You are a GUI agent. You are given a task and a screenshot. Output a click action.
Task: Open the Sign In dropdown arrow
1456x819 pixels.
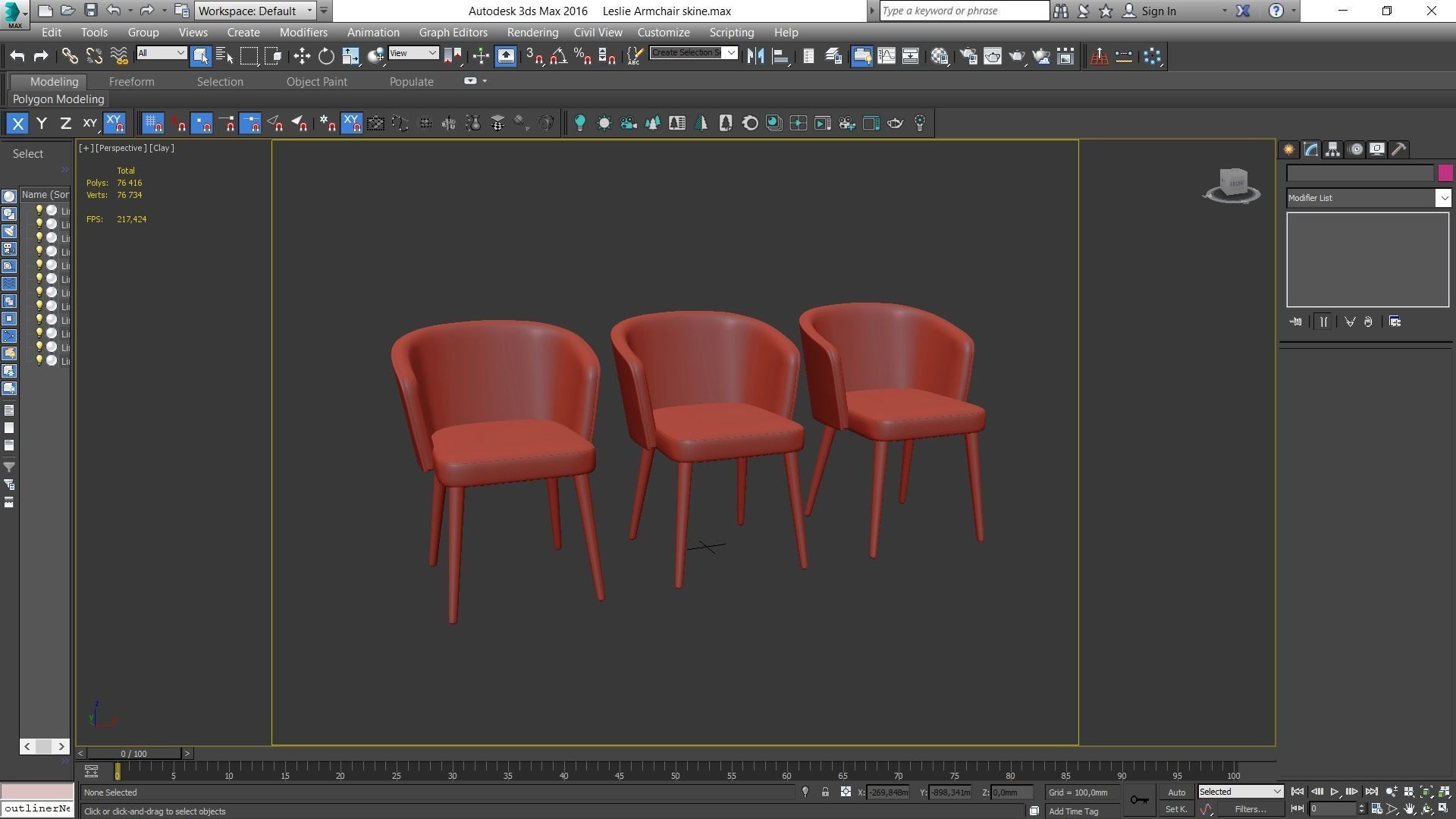(x=1224, y=11)
